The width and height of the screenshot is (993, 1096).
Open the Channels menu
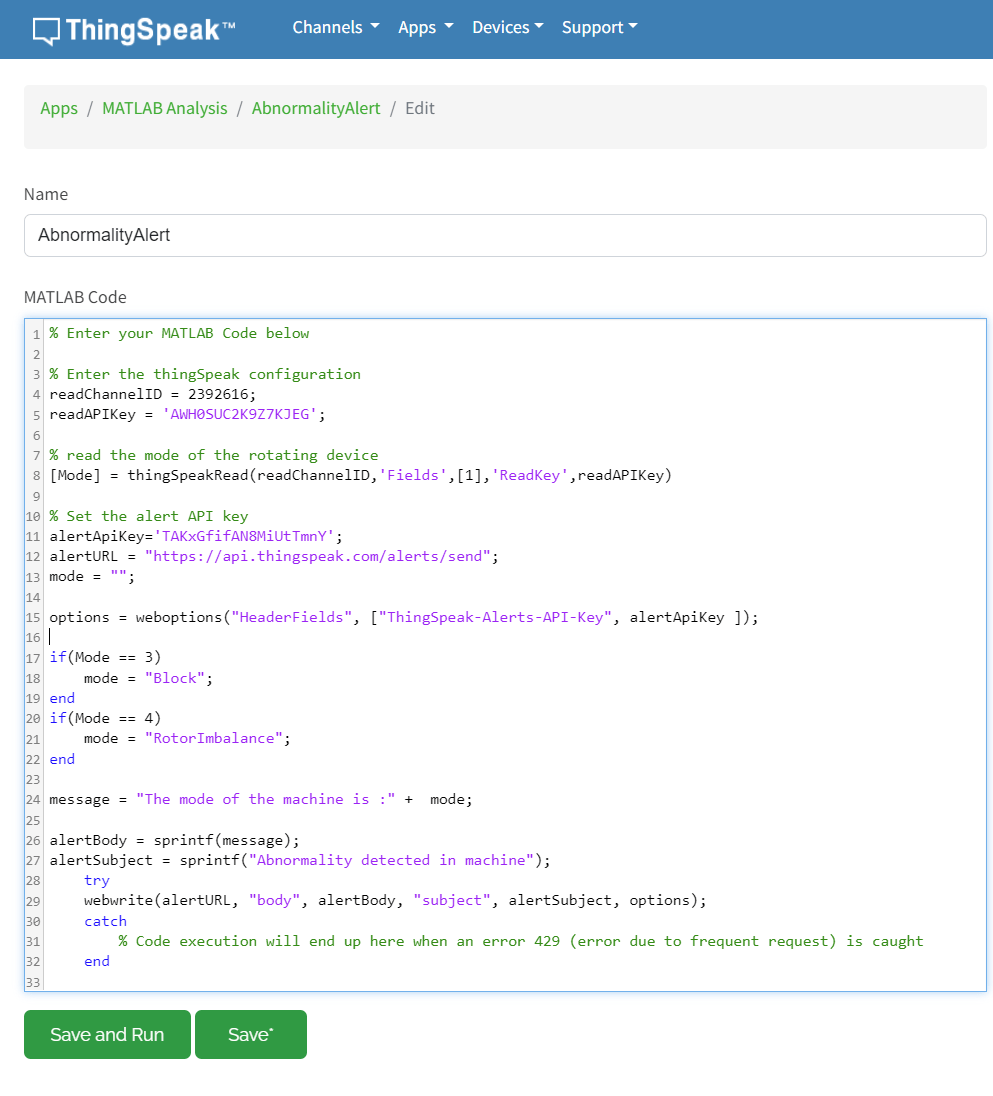pos(327,28)
